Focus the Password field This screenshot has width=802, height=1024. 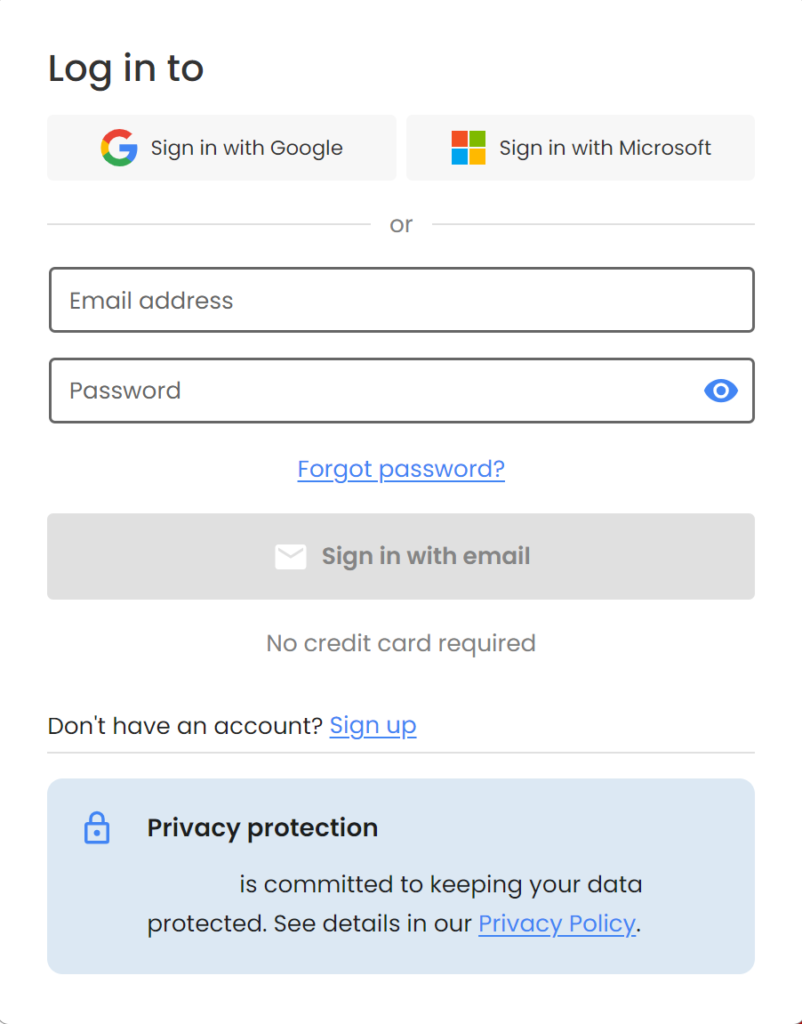point(370,391)
